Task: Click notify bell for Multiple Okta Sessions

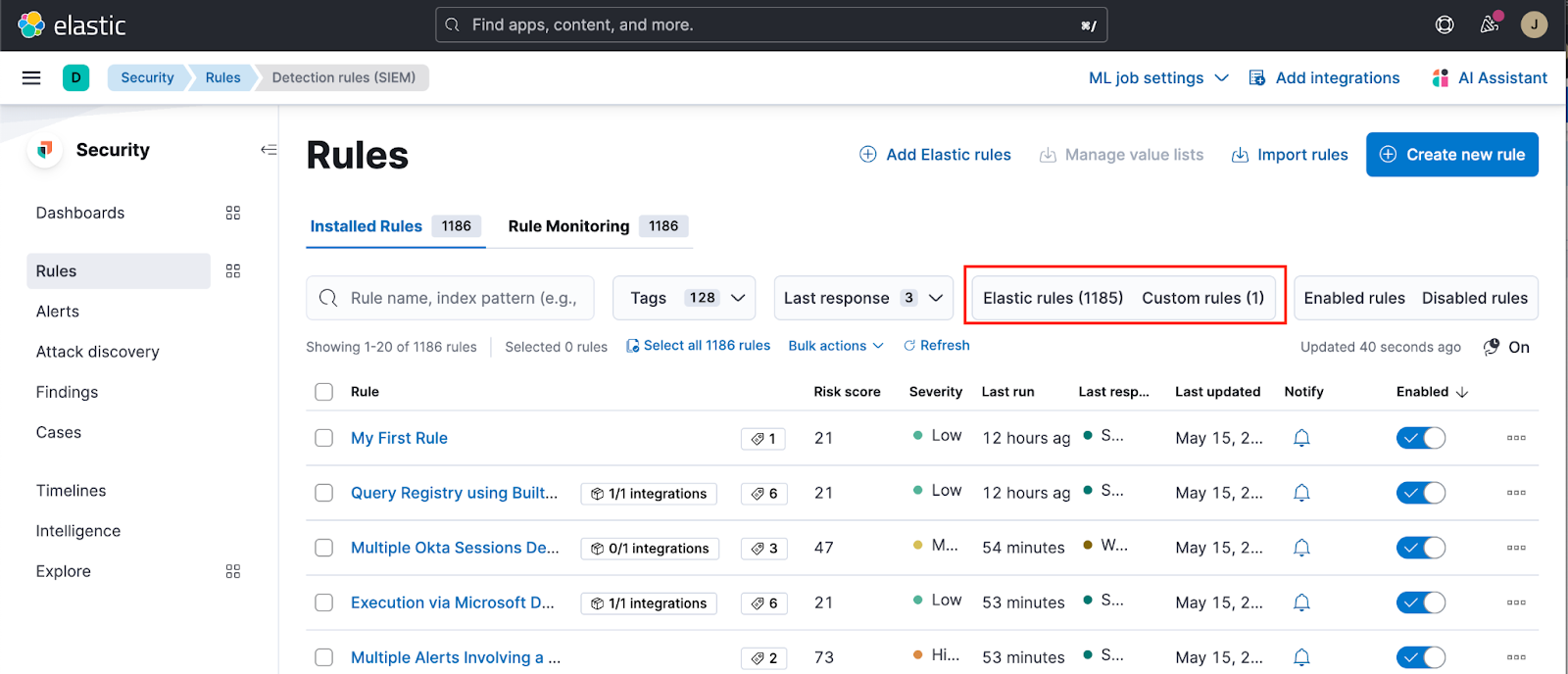Action: click(1301, 548)
